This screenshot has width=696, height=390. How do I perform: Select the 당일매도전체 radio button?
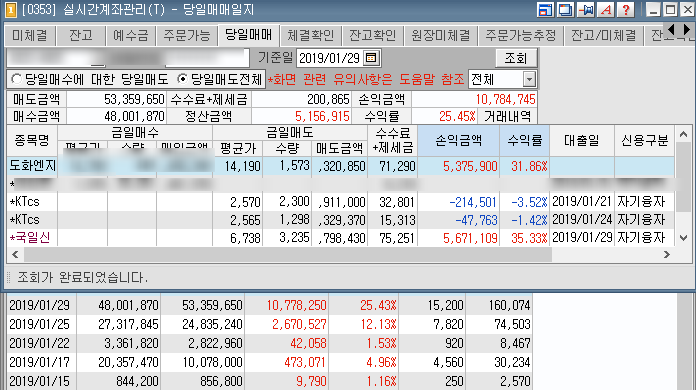click(182, 79)
